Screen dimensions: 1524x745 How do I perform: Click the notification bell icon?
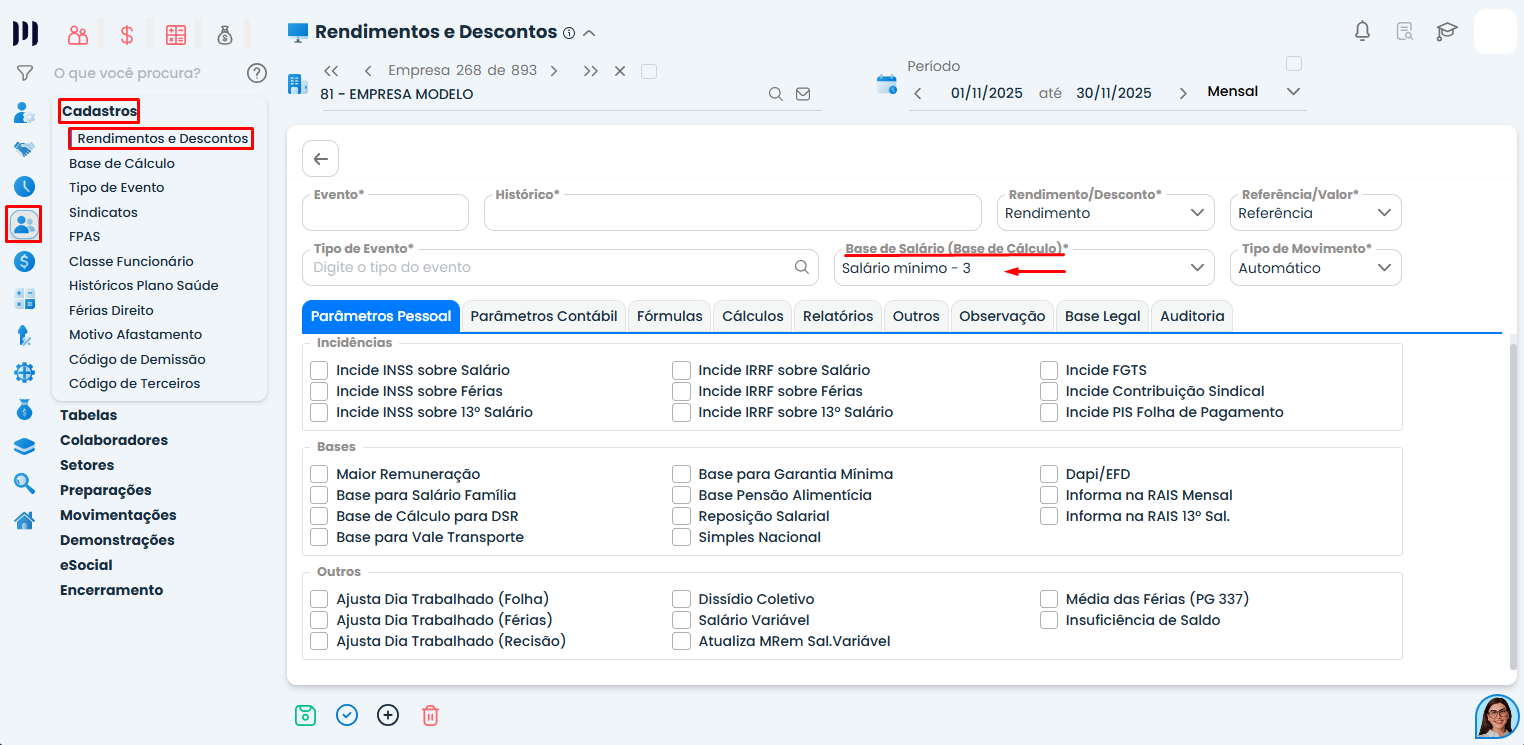point(1362,31)
